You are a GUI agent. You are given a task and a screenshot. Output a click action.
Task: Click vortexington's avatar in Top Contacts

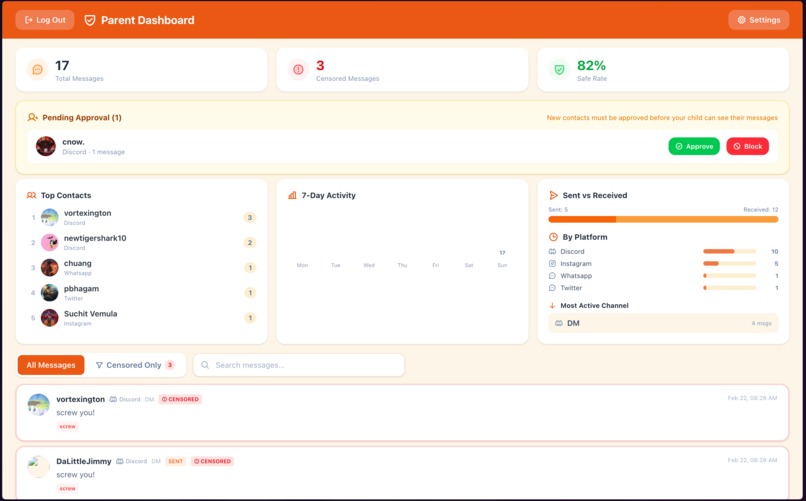(x=50, y=217)
